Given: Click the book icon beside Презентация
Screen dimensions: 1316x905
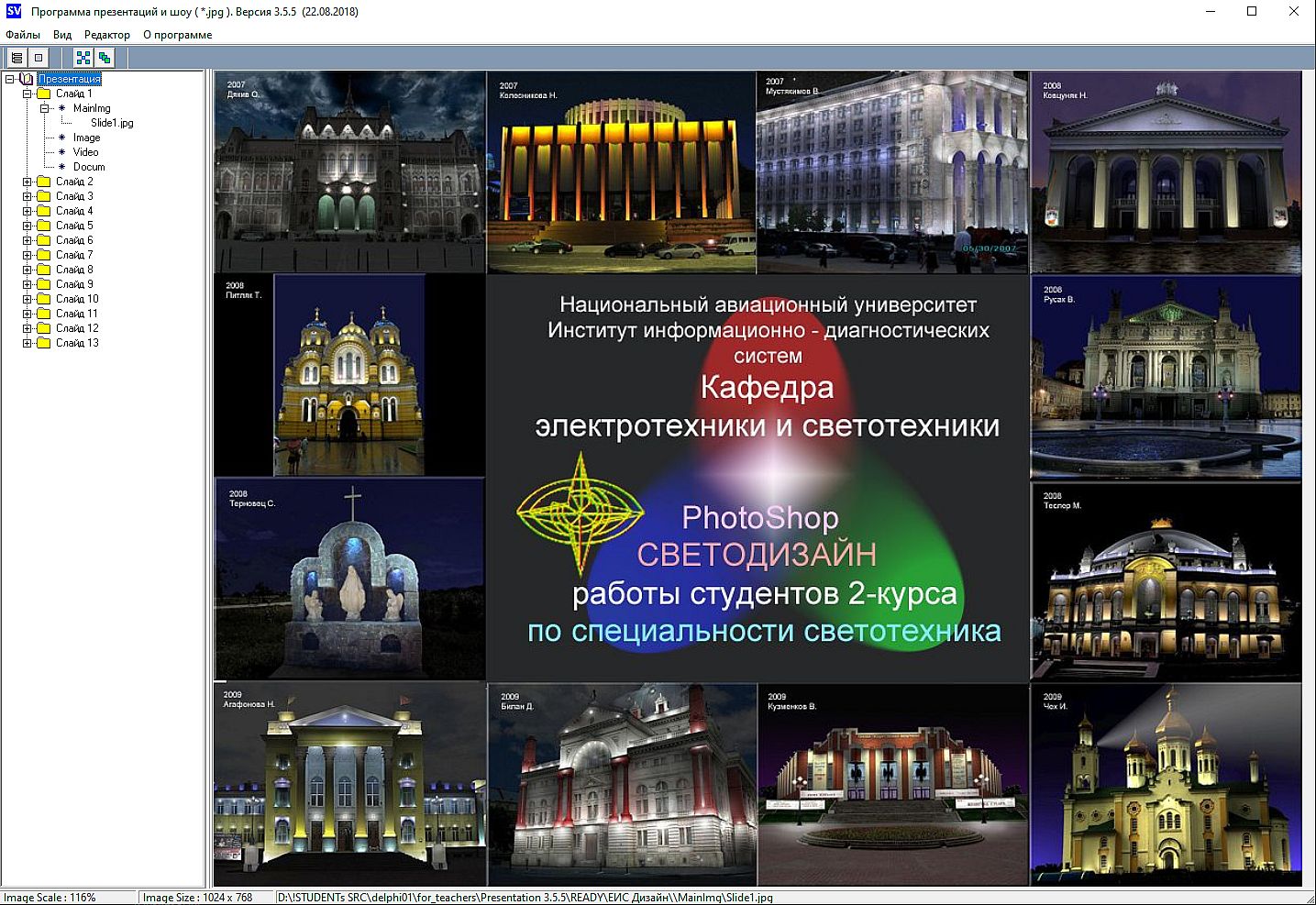Looking at the screenshot, I should [x=27, y=79].
